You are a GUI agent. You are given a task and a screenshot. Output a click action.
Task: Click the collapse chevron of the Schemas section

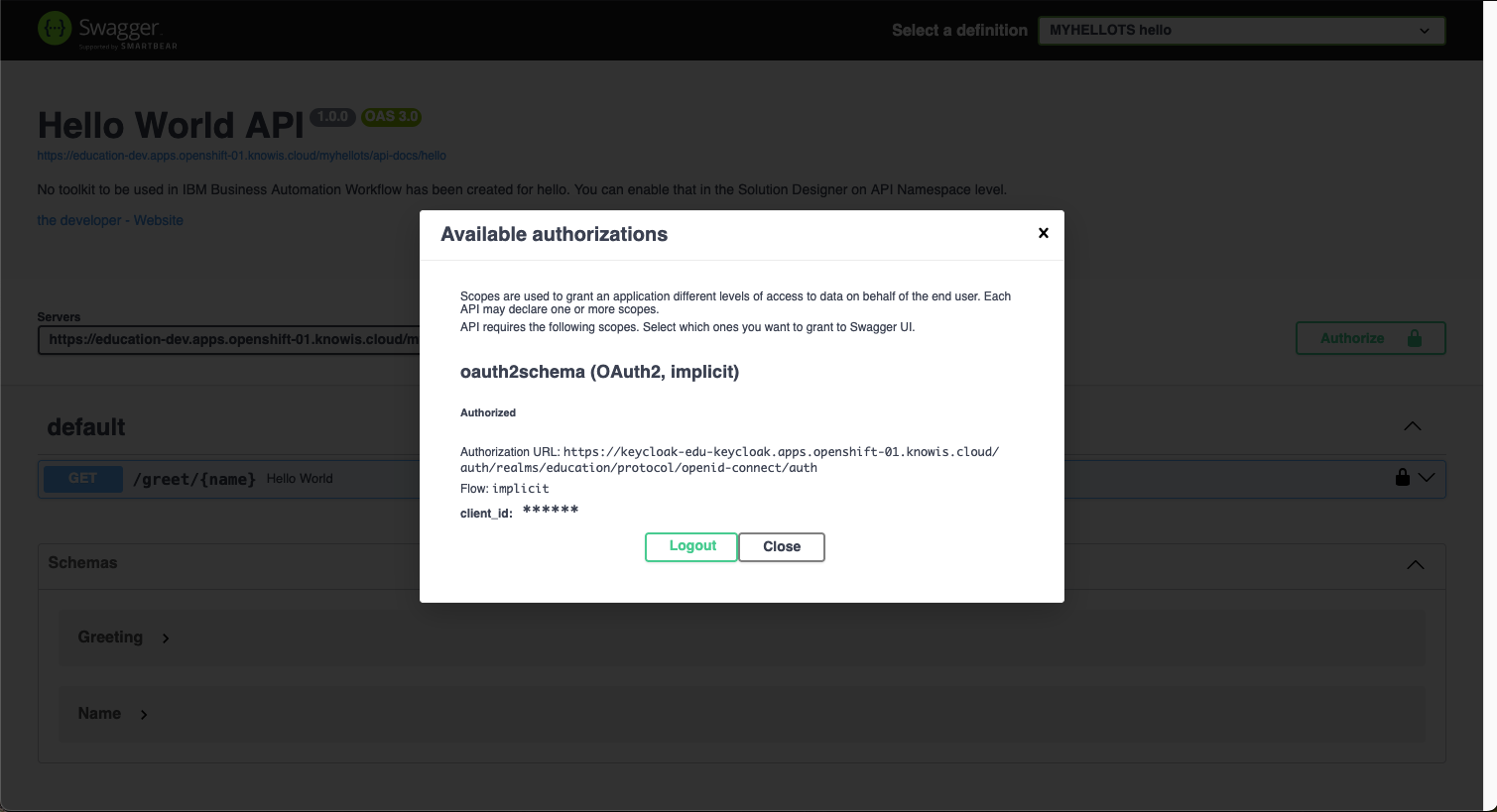coord(1415,563)
